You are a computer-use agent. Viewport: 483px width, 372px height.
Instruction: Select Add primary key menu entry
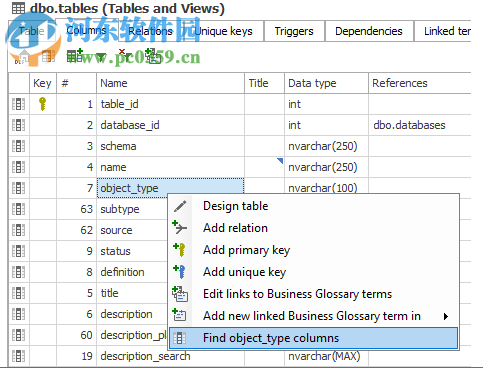pyautogui.click(x=313, y=250)
